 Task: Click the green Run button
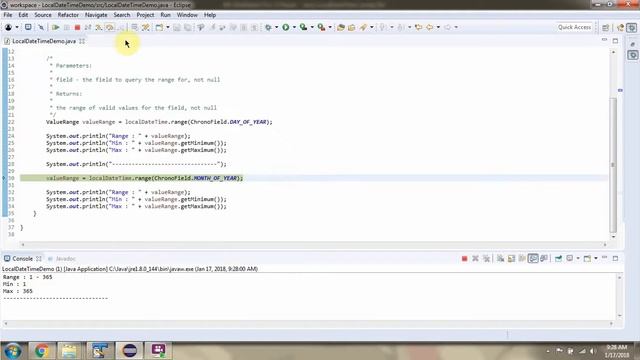286,27
